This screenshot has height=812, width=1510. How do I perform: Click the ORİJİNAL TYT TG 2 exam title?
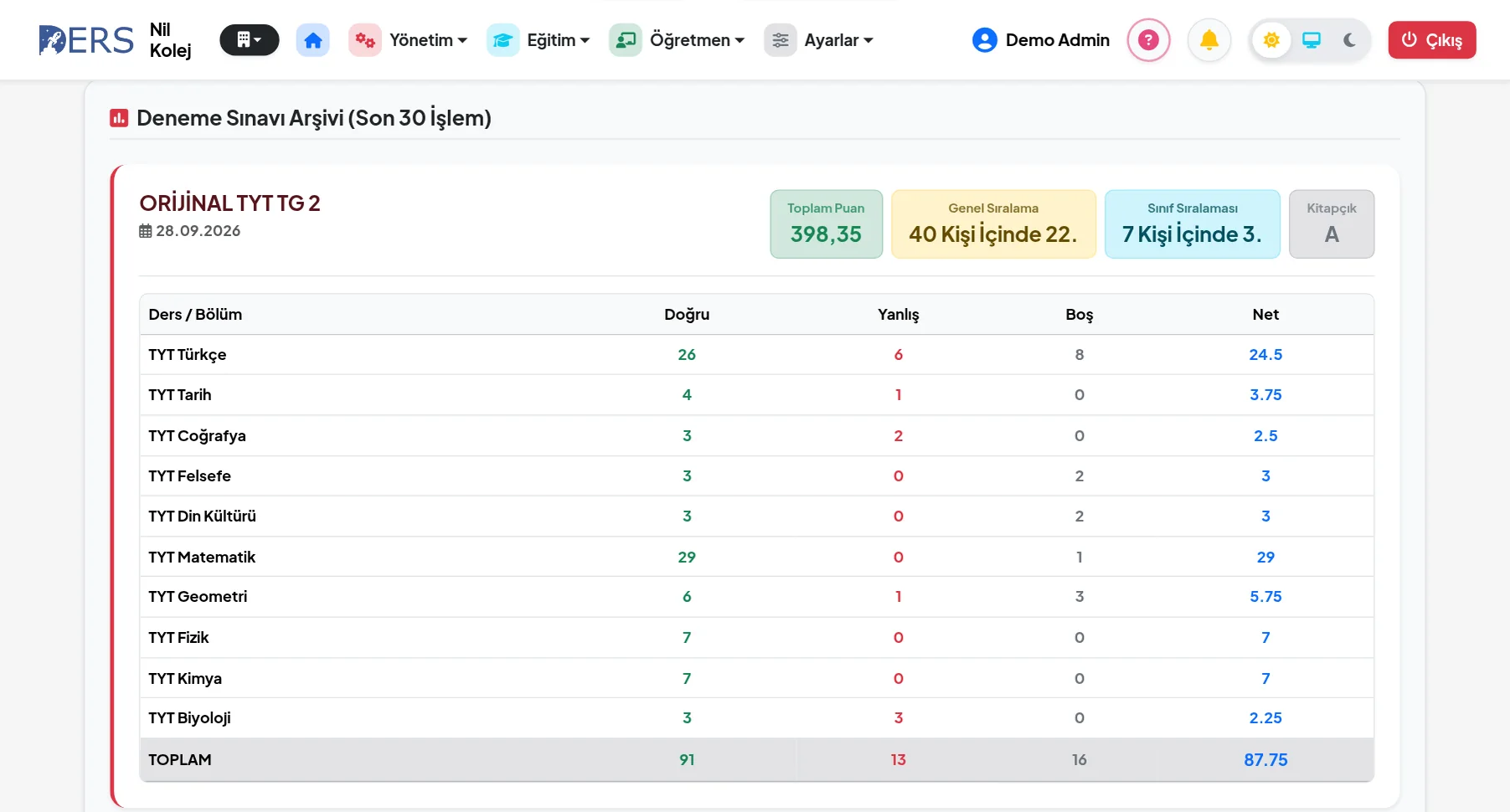[x=229, y=203]
